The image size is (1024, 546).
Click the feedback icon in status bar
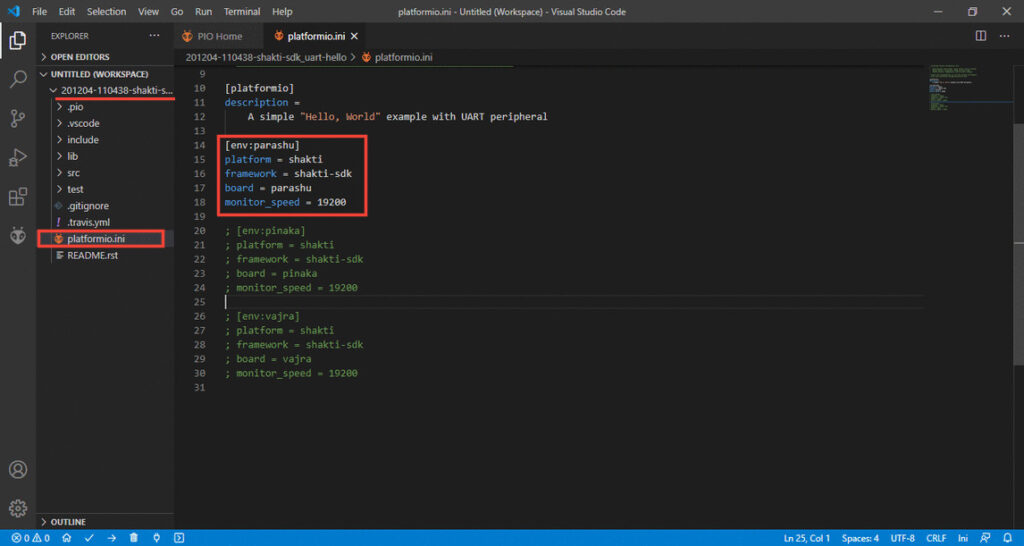click(985, 538)
